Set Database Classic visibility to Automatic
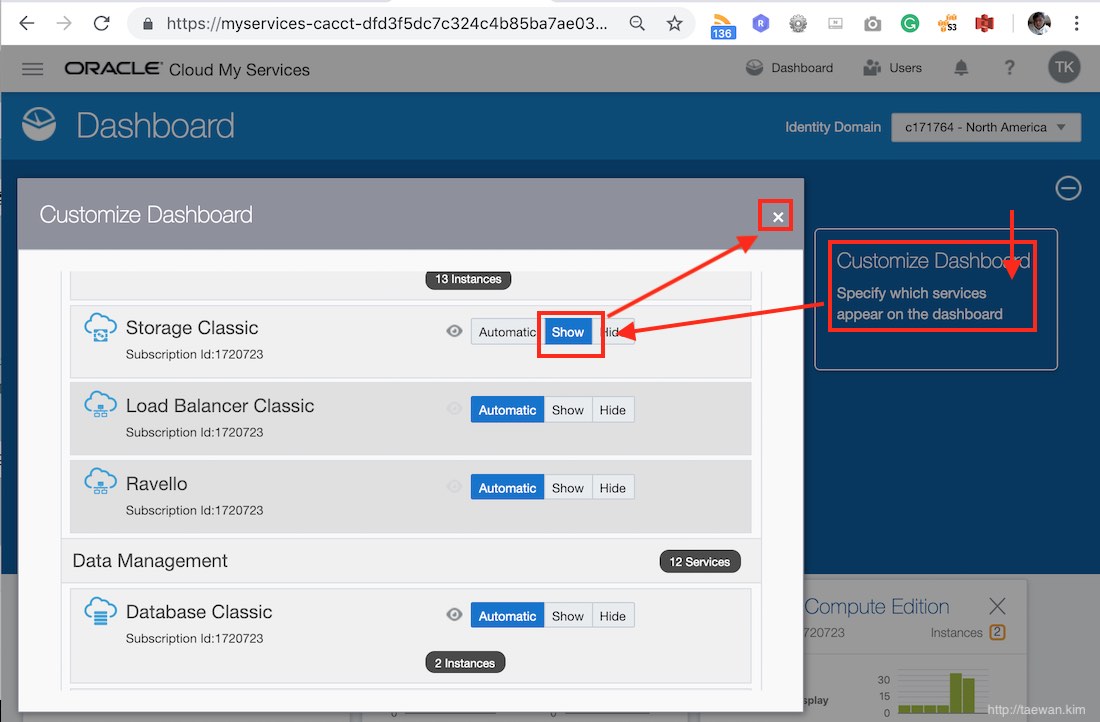Viewport: 1100px width, 722px height. [x=507, y=616]
